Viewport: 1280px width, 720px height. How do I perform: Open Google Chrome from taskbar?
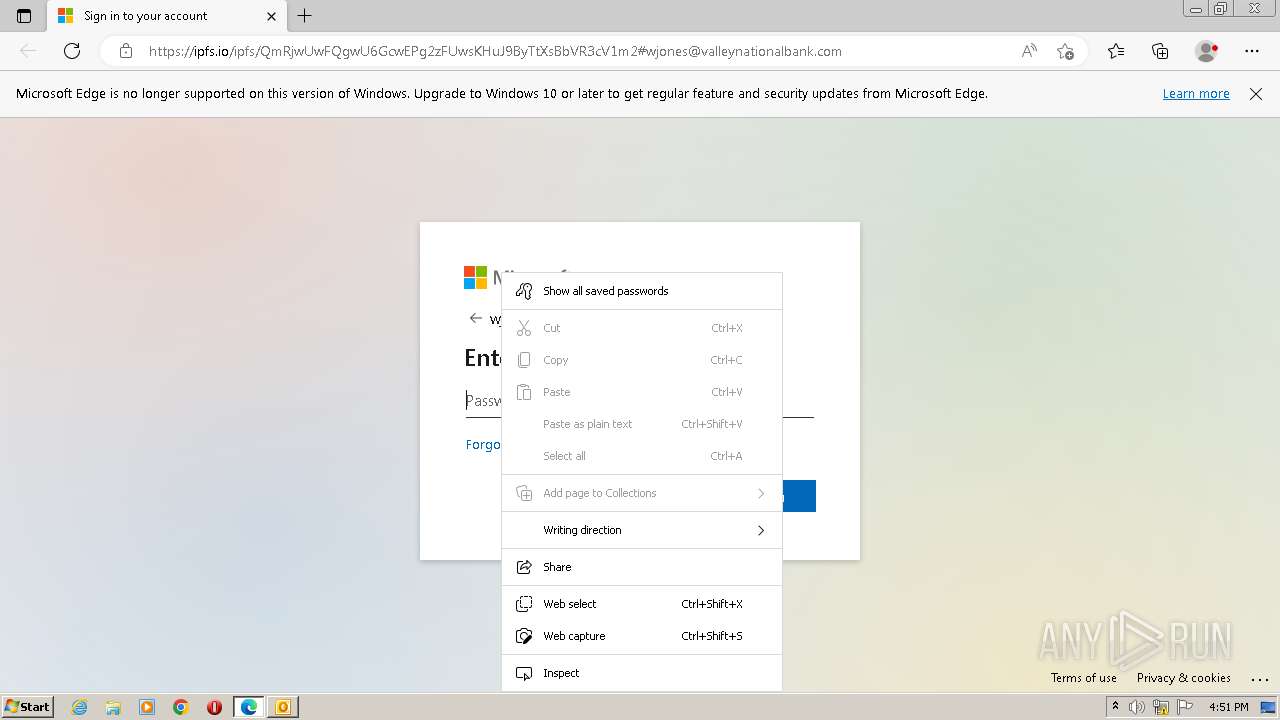pos(181,707)
